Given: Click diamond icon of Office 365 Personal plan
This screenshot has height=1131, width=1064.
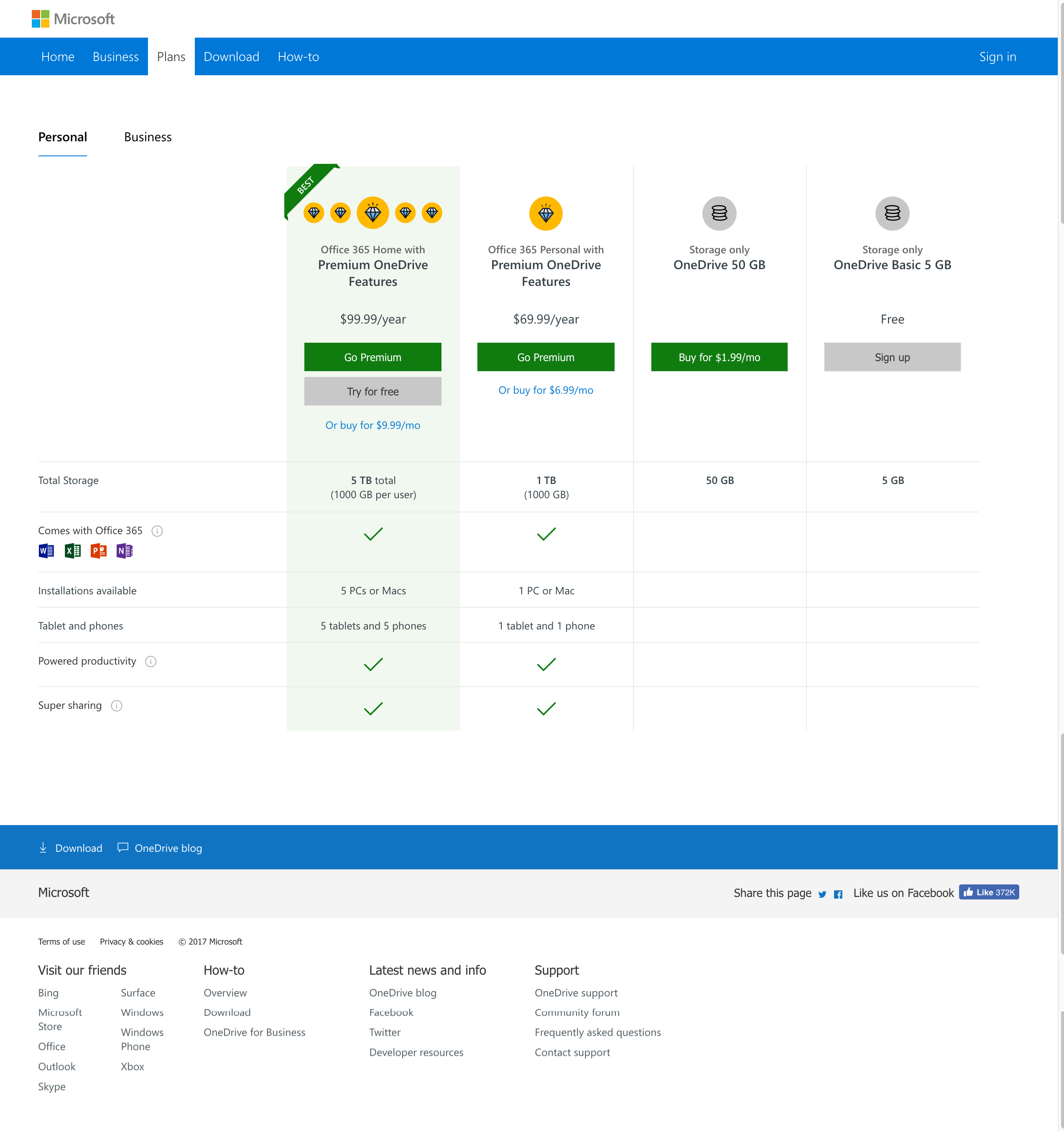Looking at the screenshot, I should coord(546,213).
